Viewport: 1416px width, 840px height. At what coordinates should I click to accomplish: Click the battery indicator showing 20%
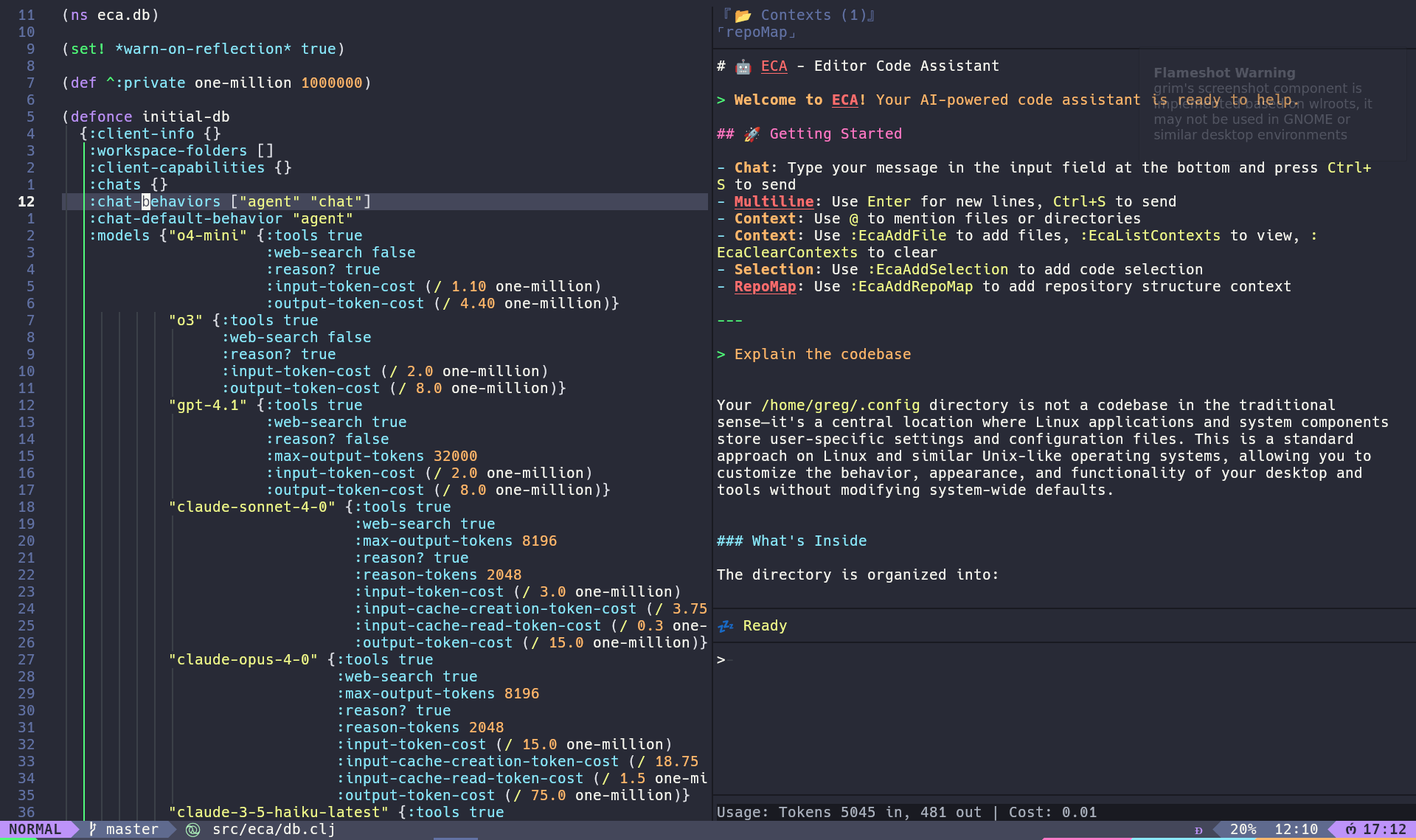tap(1244, 829)
